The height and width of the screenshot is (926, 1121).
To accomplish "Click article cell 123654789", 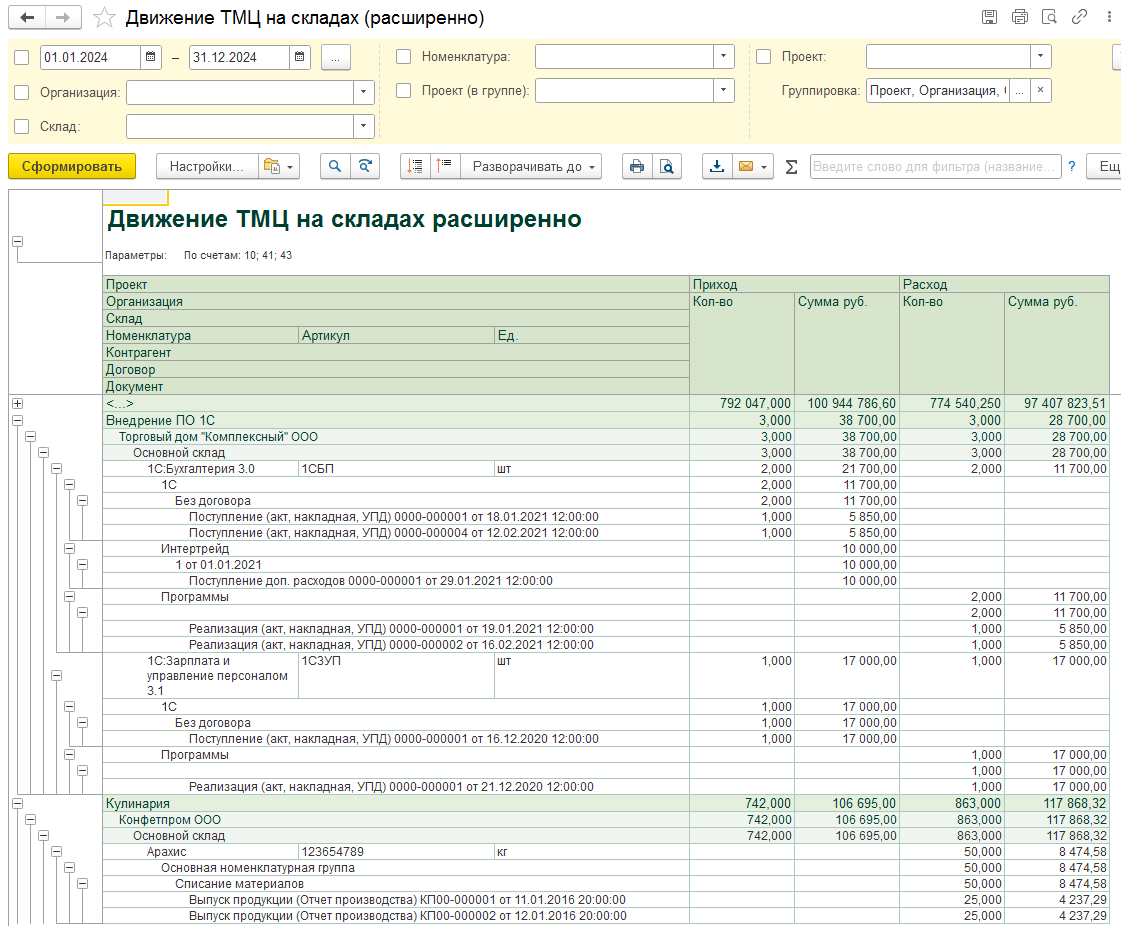I will 396,852.
